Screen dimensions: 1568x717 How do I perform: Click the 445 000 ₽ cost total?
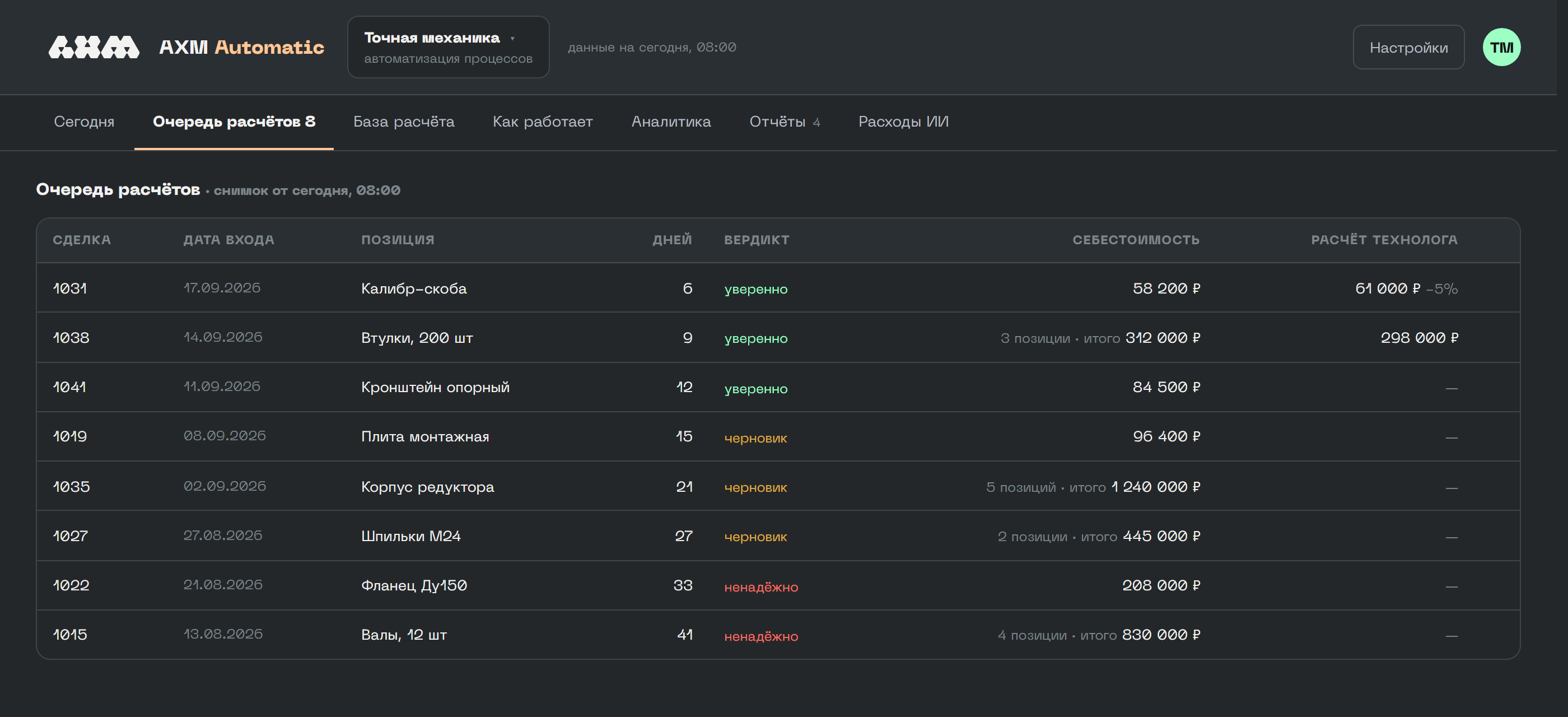pyautogui.click(x=1161, y=536)
